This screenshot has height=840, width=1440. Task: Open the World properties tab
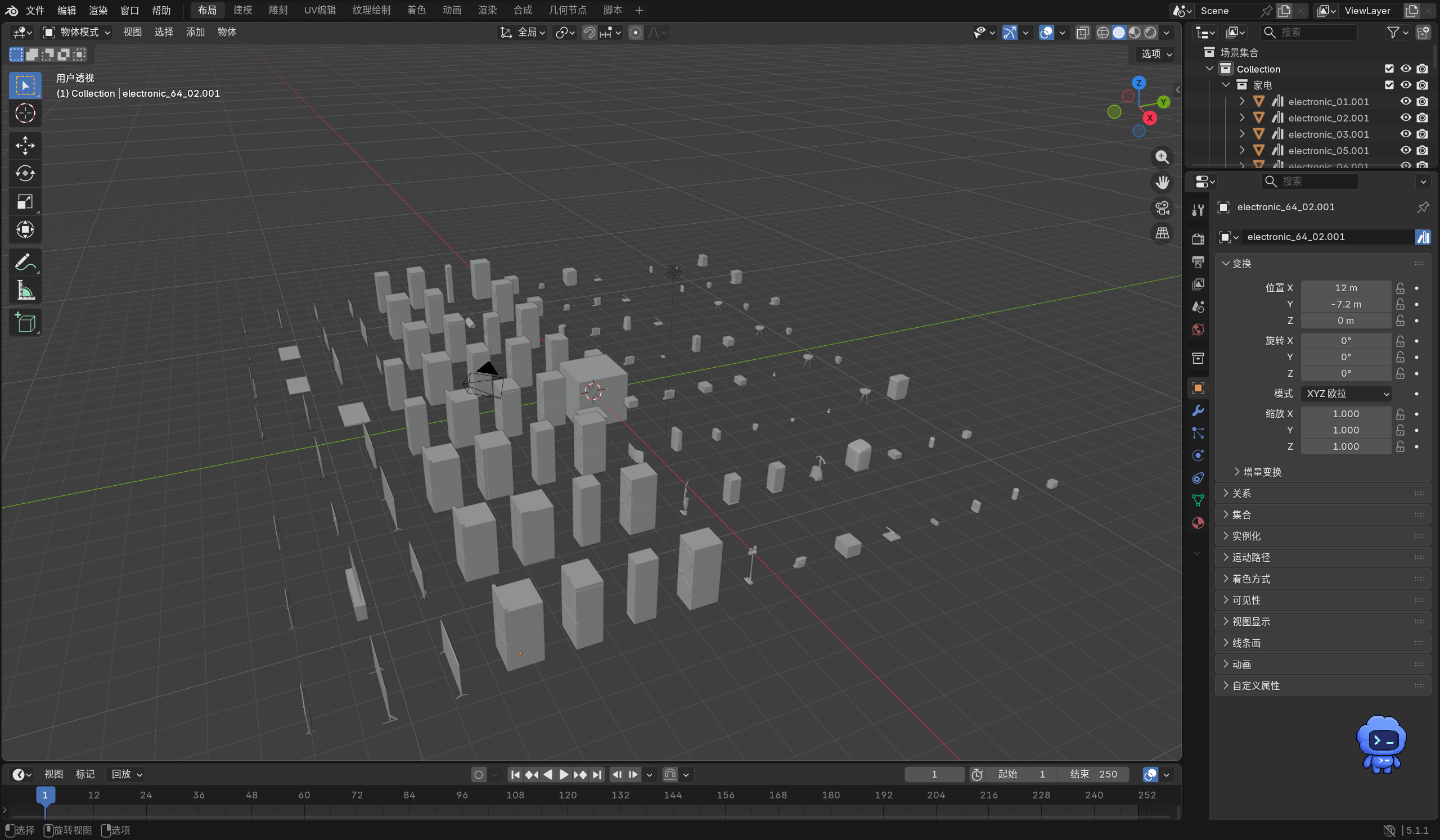1198,329
